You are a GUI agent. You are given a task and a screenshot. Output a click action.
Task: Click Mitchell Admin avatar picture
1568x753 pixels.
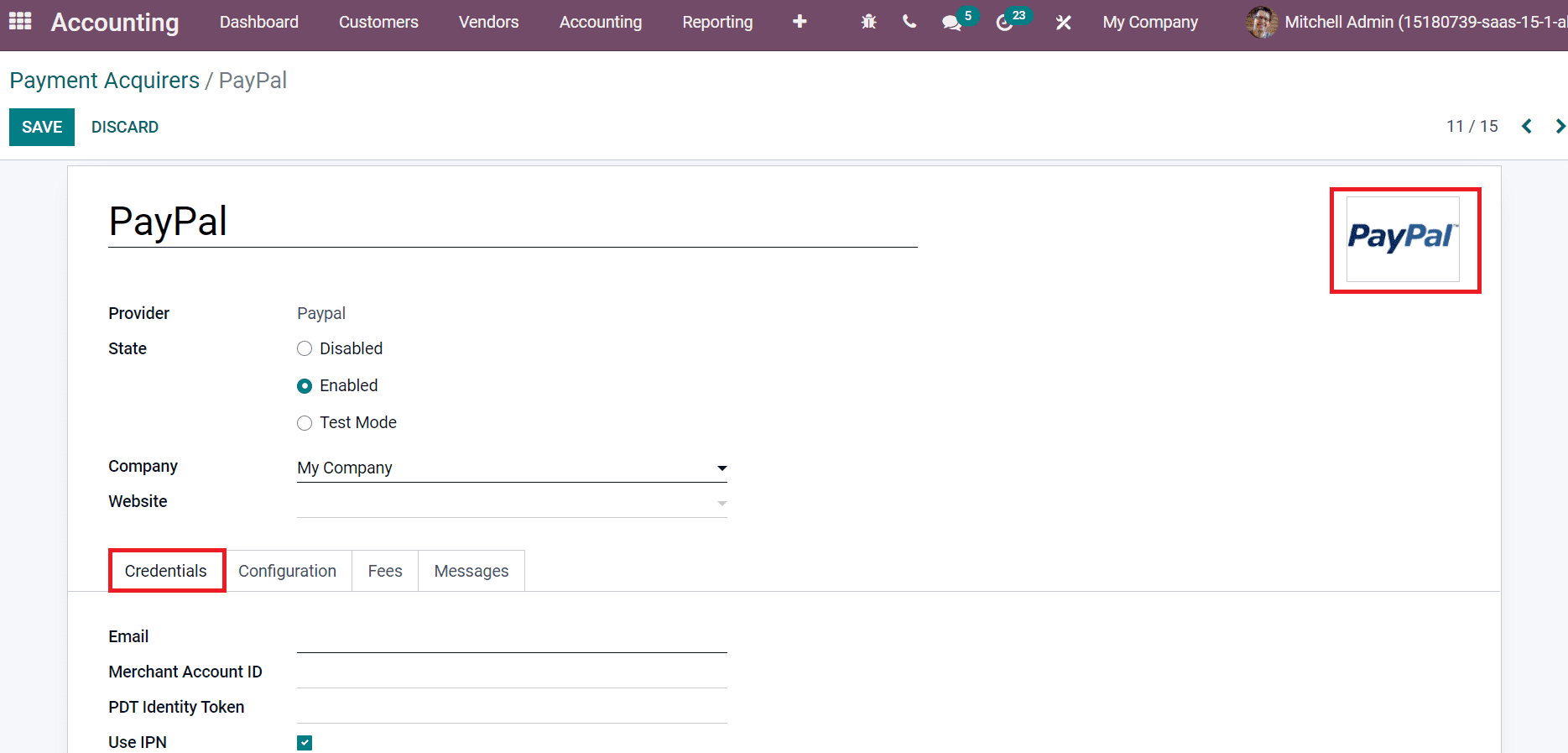point(1262,23)
